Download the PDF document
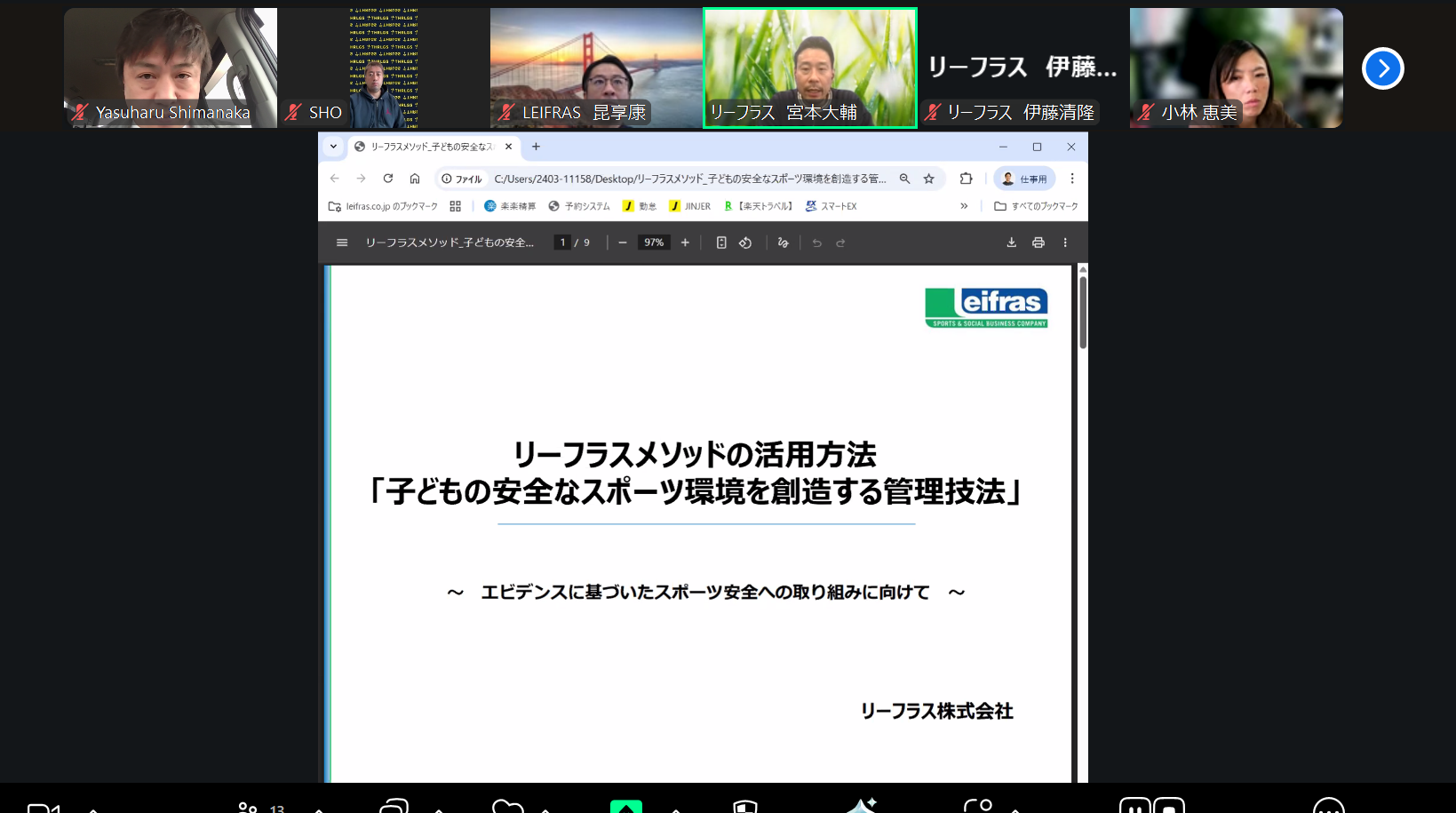 point(1011,243)
